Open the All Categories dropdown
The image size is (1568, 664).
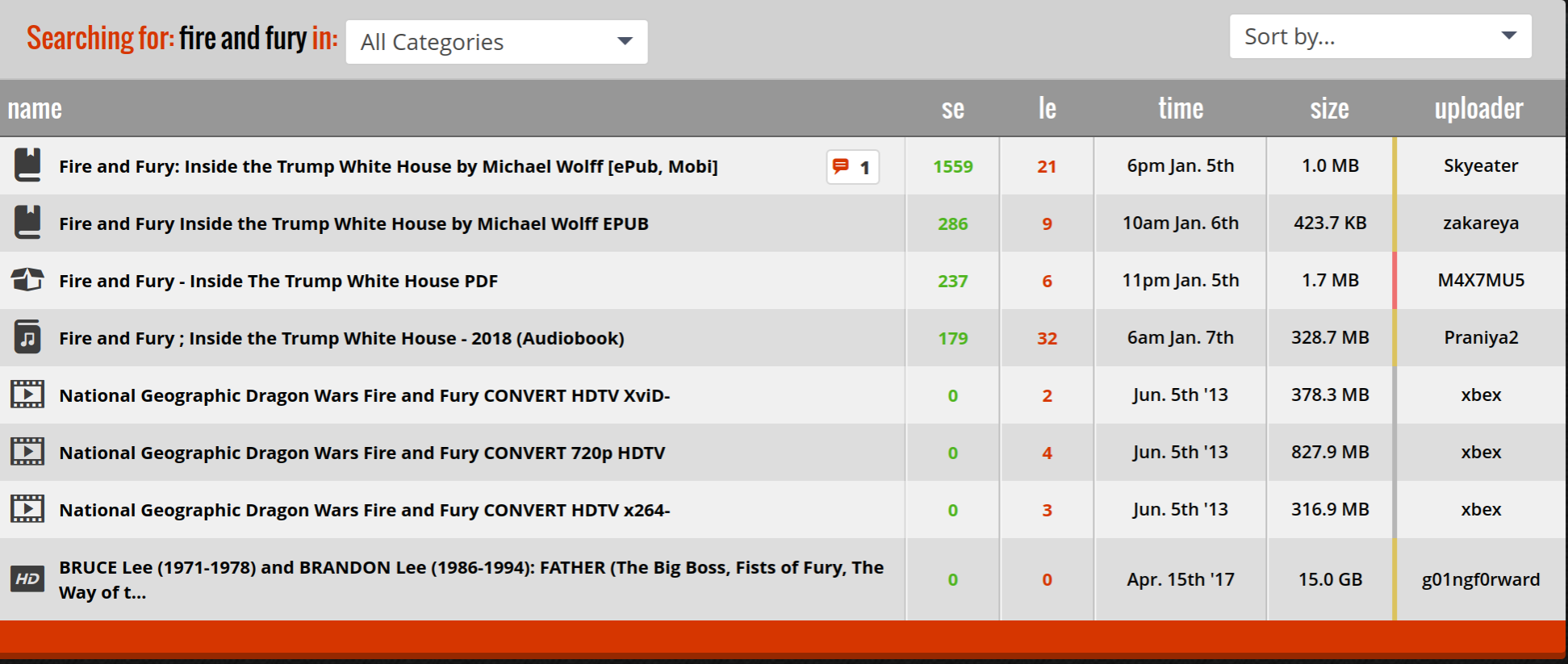pos(496,42)
